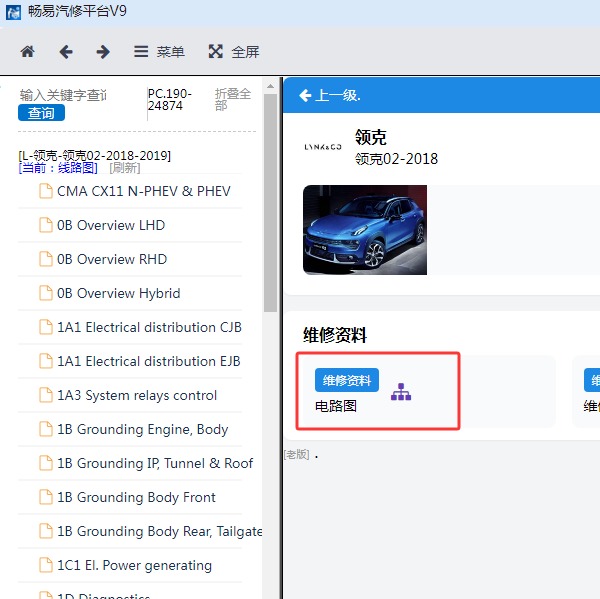Screen dimensions: 600x599
Task: Open 1B Grounding Body Front
Action: (136, 498)
